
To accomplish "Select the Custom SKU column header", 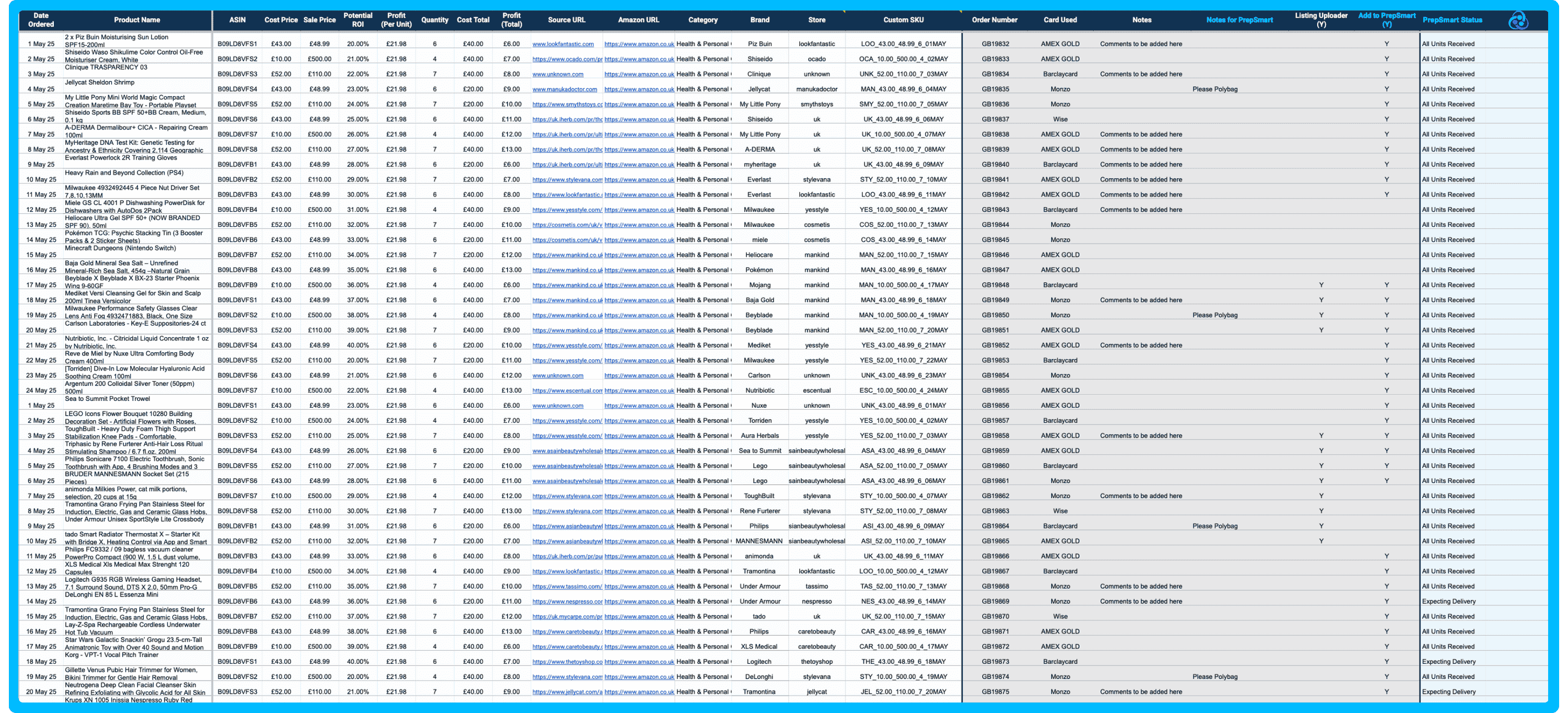I will [903, 20].
